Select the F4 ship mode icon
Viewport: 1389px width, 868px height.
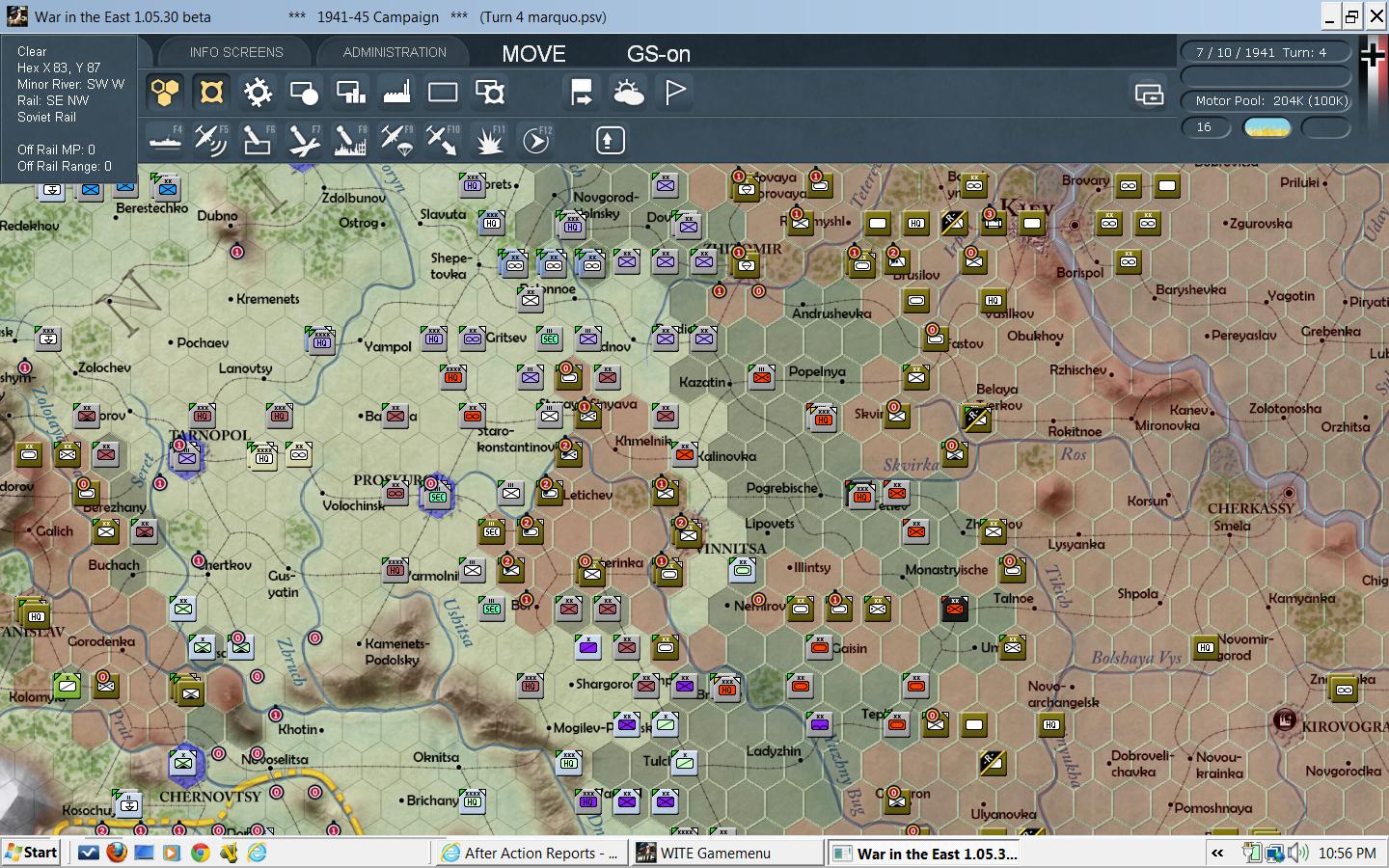pyautogui.click(x=165, y=141)
